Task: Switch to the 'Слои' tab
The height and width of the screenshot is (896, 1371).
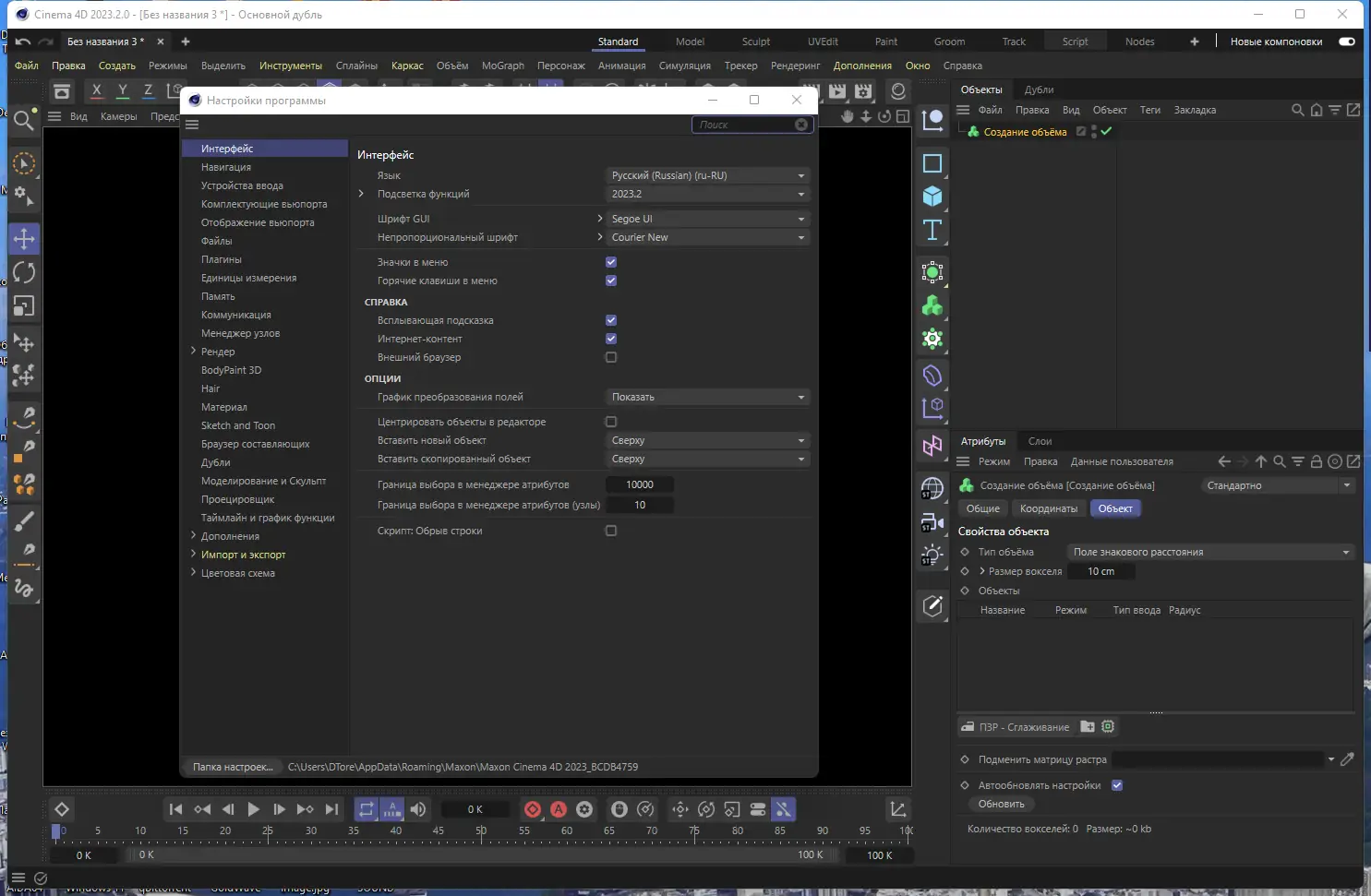Action: click(x=1040, y=441)
